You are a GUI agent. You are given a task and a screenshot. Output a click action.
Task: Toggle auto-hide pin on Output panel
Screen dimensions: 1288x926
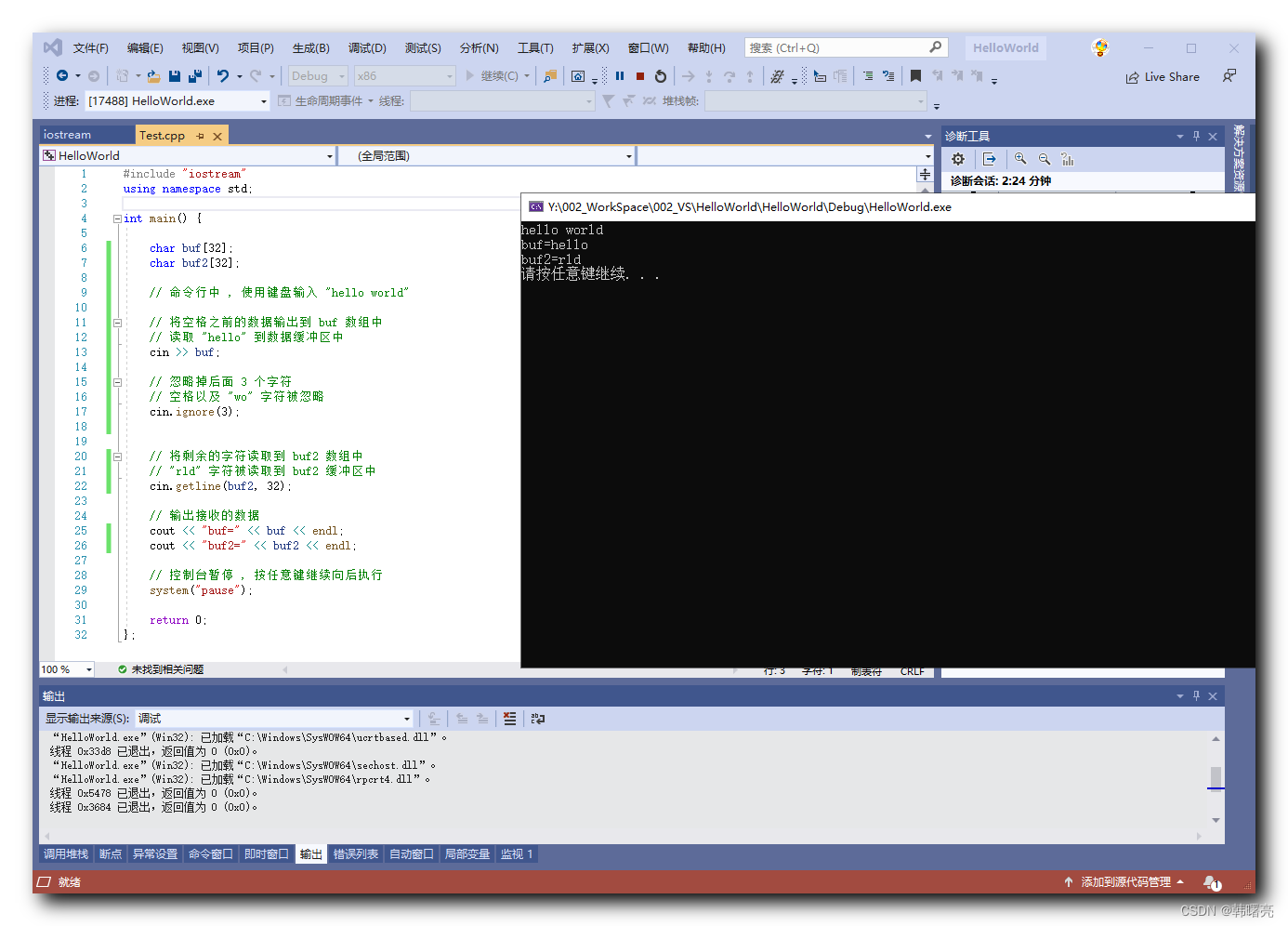point(1196,695)
